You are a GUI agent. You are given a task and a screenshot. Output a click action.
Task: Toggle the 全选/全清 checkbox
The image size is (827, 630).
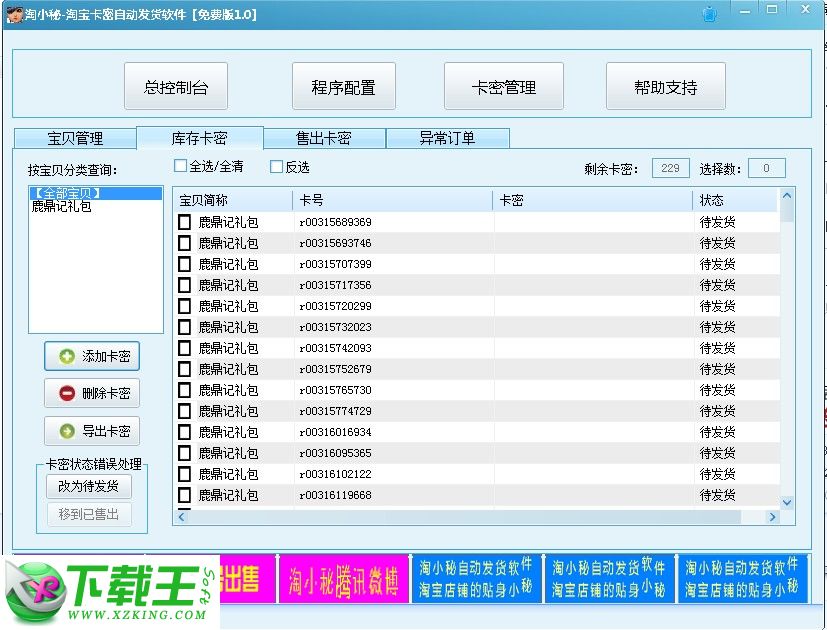tap(180, 166)
